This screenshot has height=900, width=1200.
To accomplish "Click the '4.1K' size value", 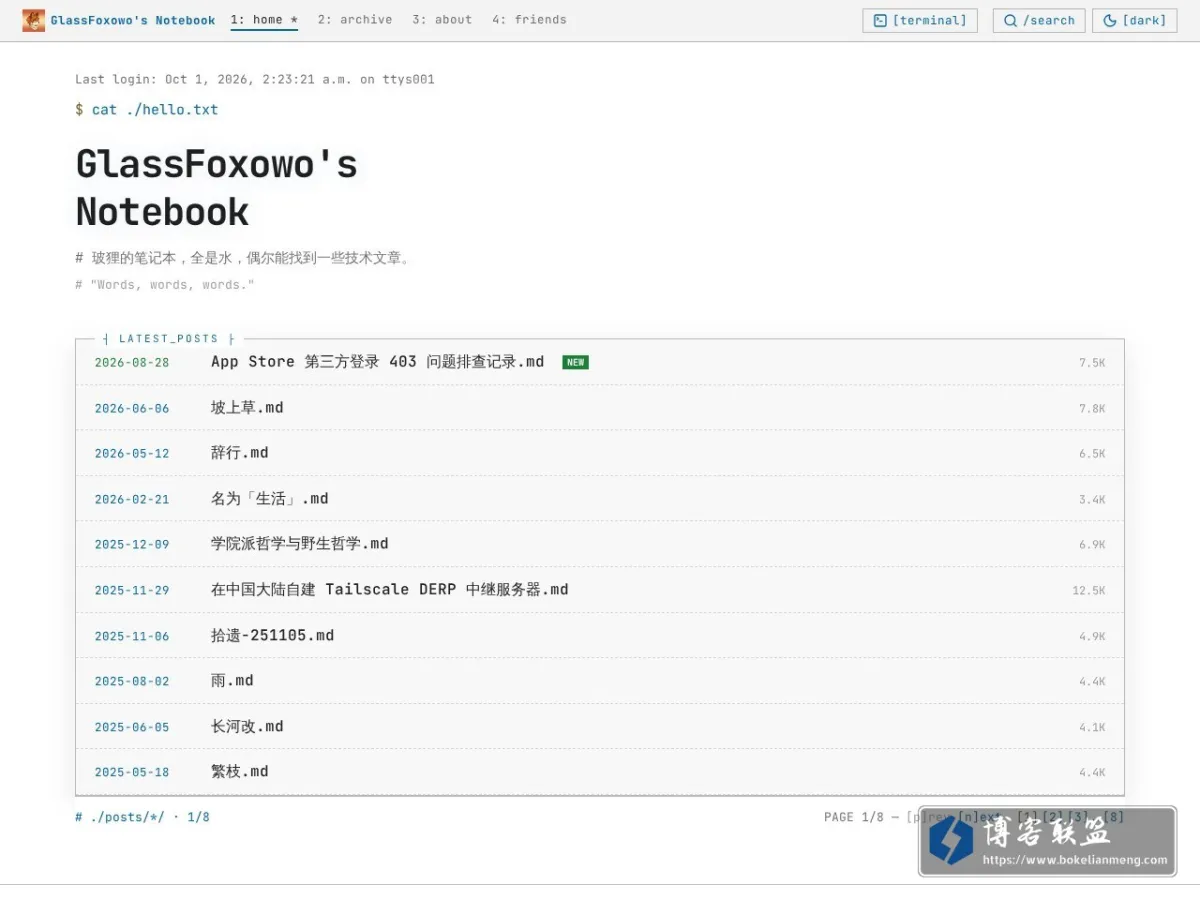I will tap(1092, 727).
